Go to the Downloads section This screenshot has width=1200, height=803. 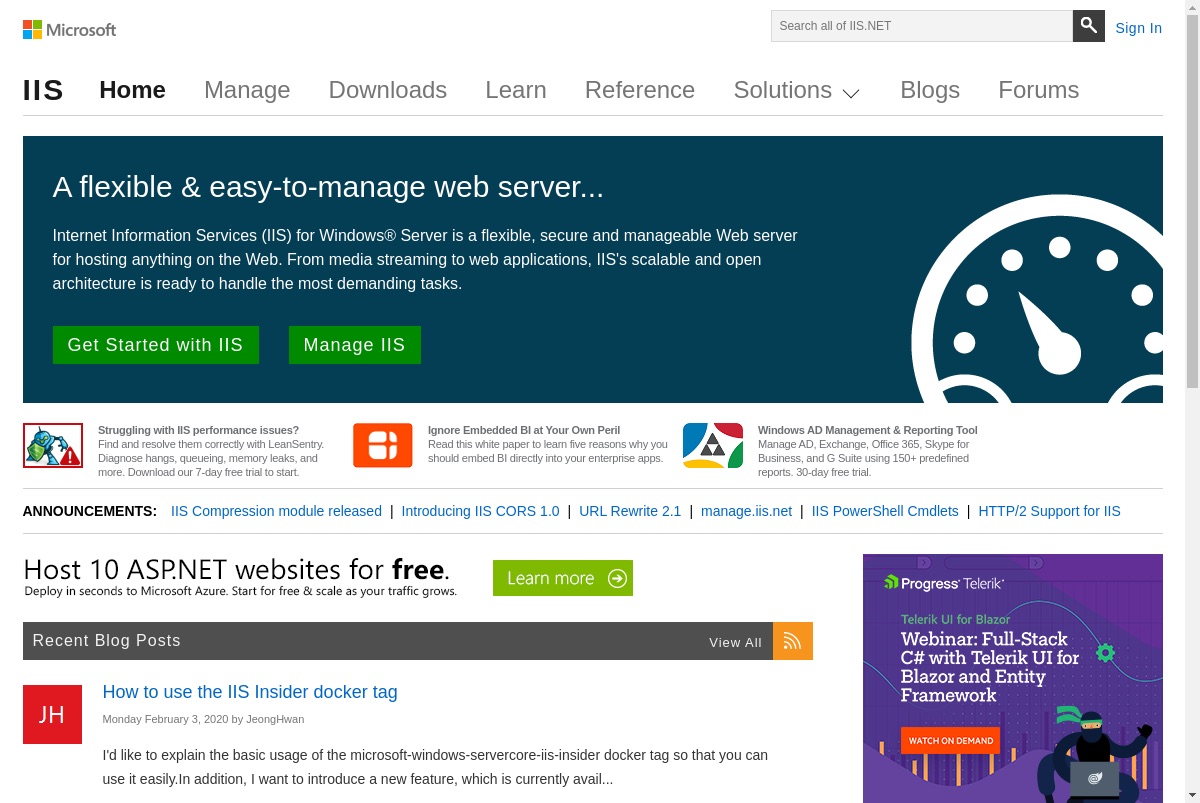coord(388,90)
